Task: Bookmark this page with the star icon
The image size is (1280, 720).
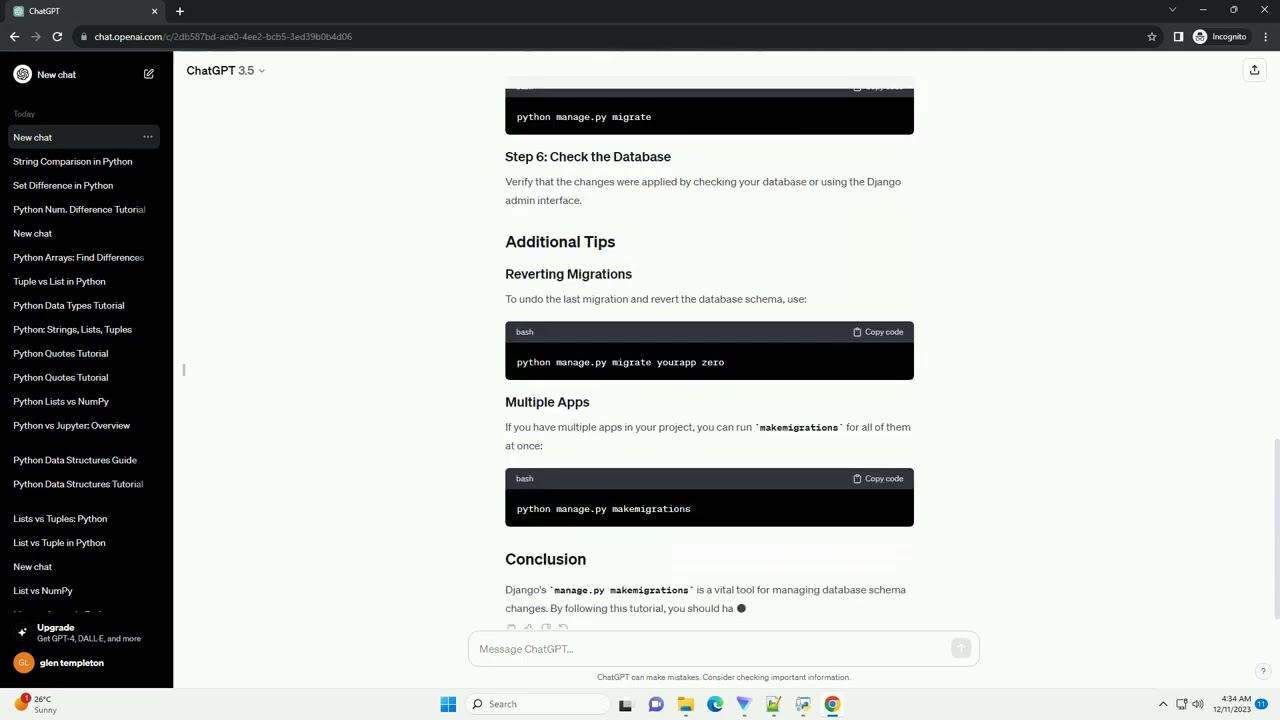Action: pyautogui.click(x=1152, y=37)
